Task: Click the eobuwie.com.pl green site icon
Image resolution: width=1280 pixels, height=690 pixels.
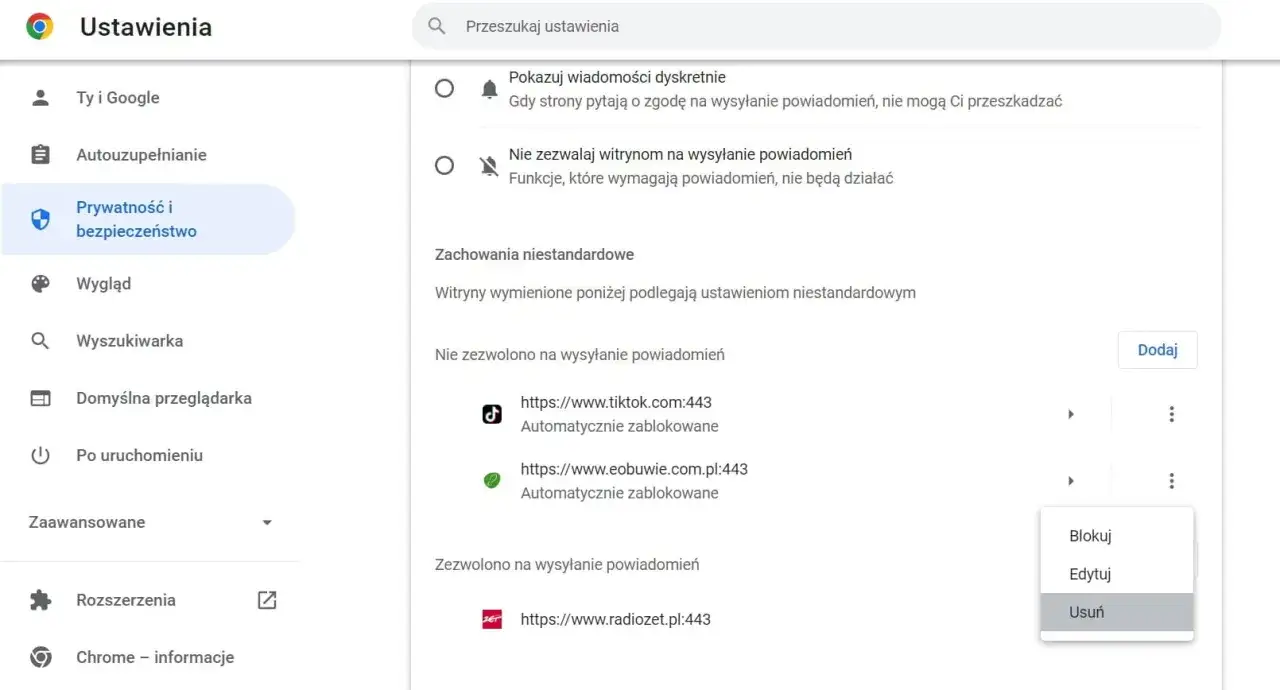Action: coord(491,480)
